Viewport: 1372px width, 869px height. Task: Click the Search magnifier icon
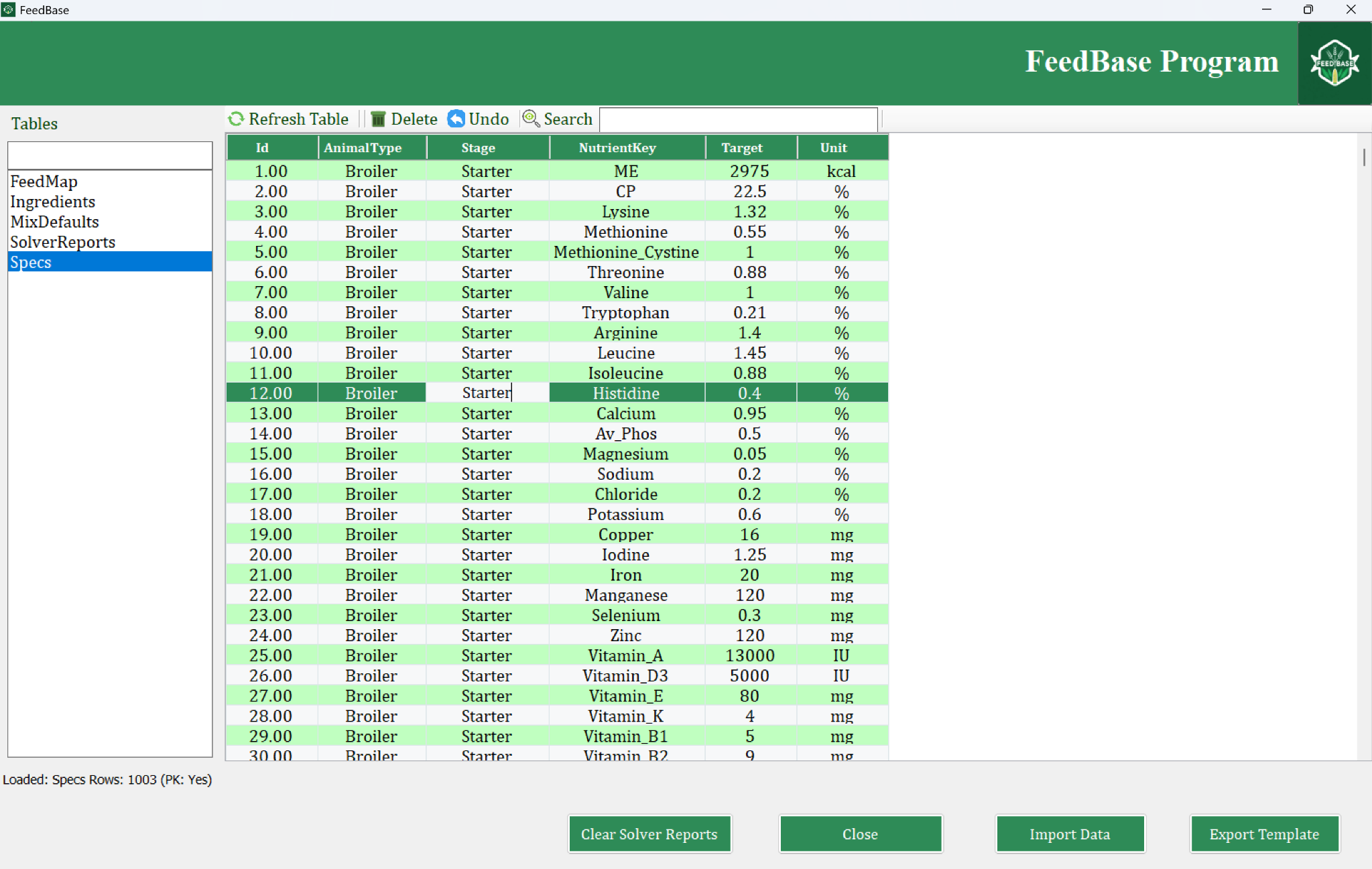532,119
